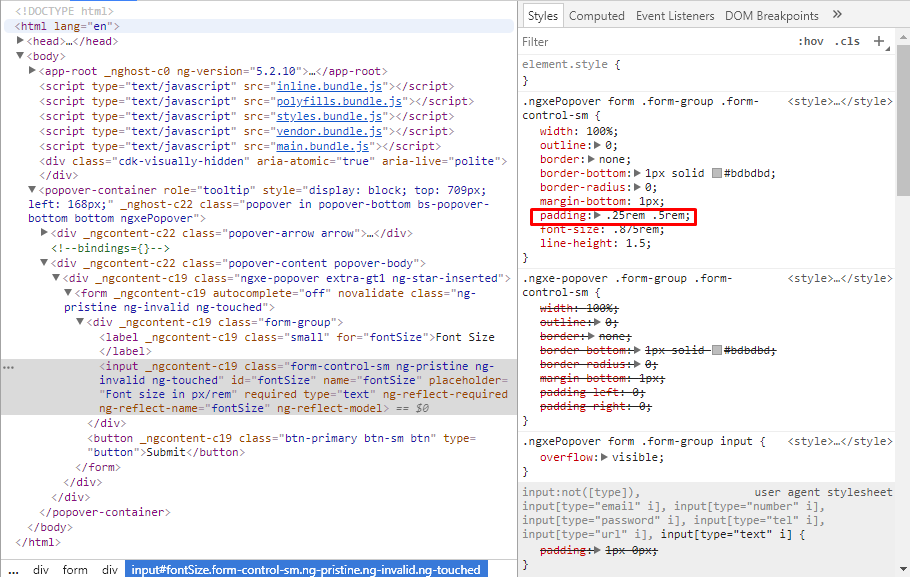Click the struck-through #bdbdbd color swatch
910x577 pixels.
(717, 350)
